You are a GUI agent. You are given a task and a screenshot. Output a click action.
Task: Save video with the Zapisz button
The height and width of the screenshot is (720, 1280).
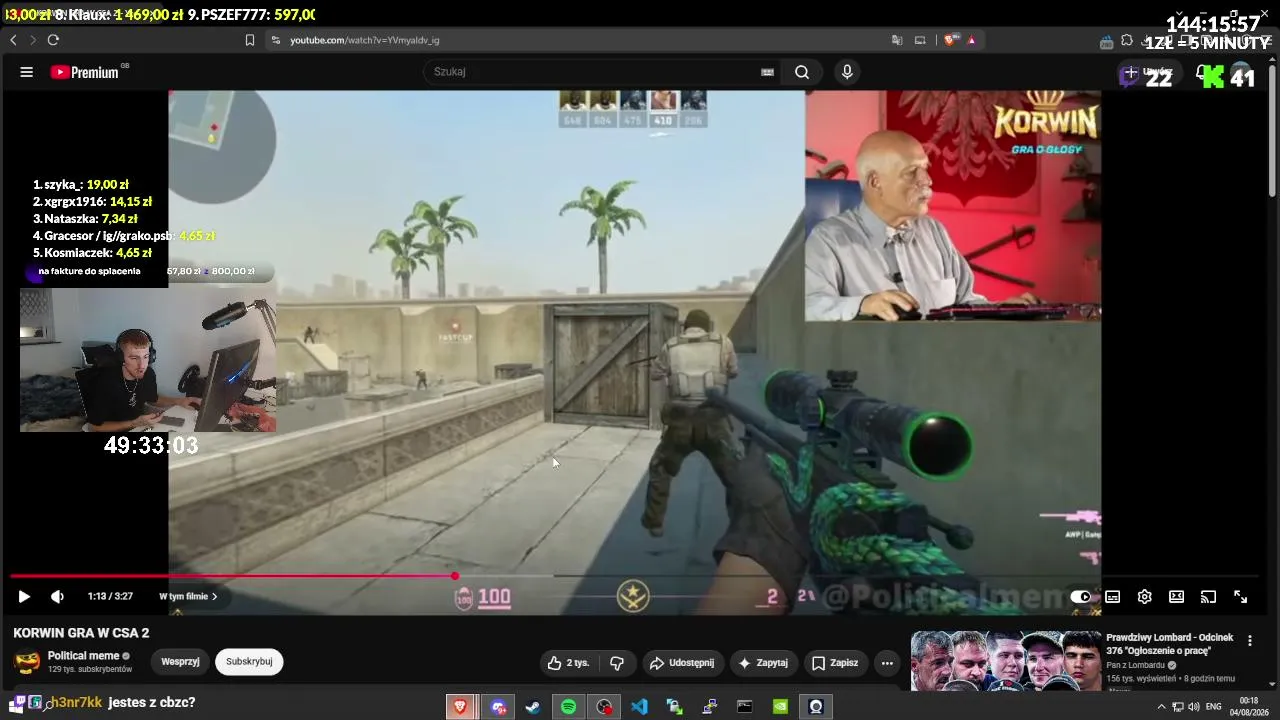pos(835,662)
